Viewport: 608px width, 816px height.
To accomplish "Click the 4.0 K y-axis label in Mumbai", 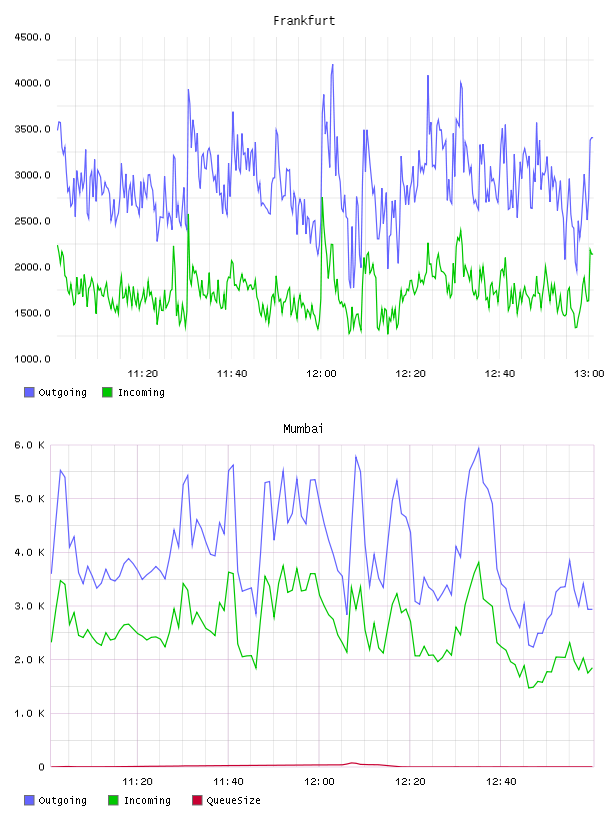I will 29,552.
